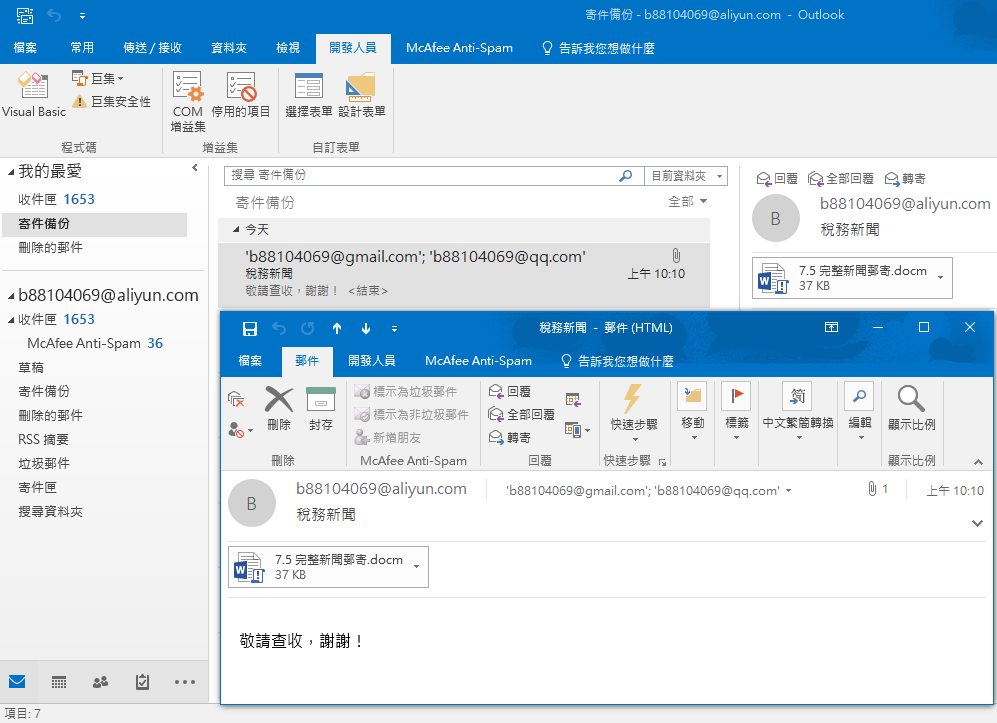Switch to Tasks view in navigation bar
This screenshot has width=997, height=723.
click(x=142, y=682)
